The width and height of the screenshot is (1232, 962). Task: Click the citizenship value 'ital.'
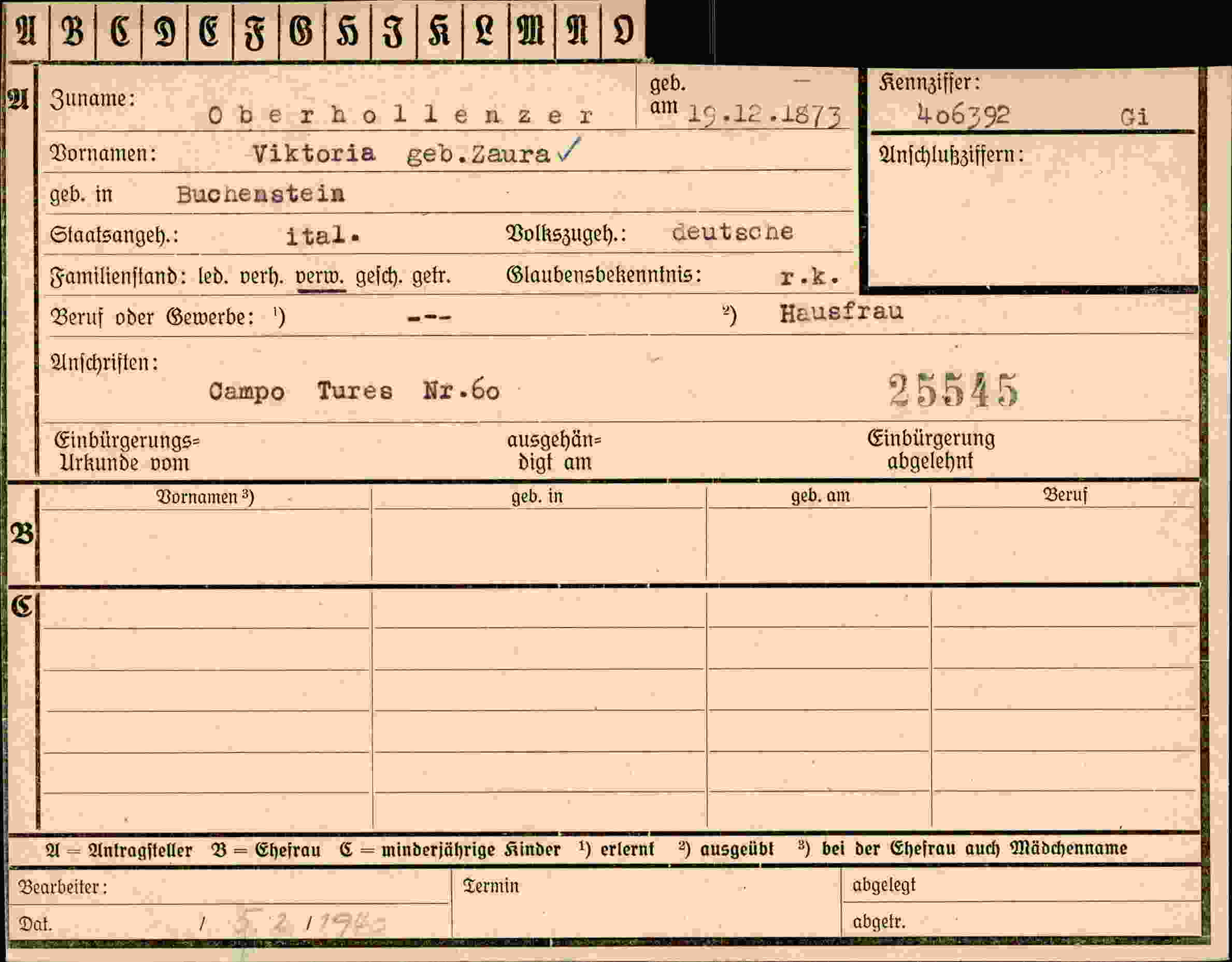click(x=323, y=236)
